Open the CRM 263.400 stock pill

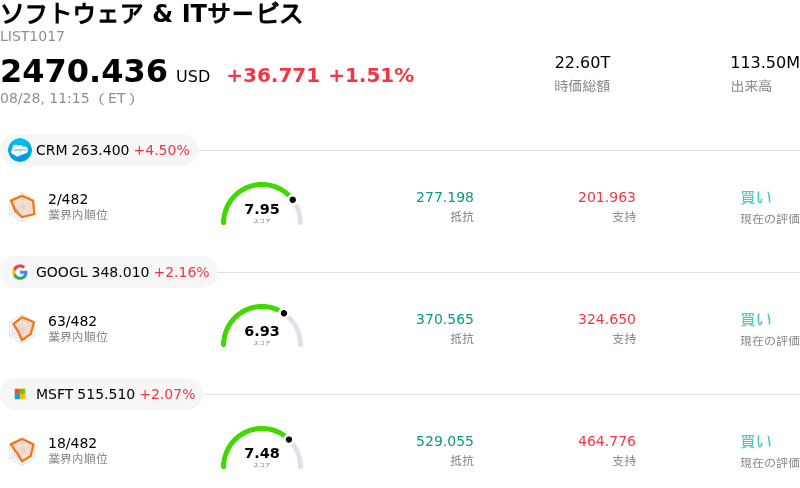pos(99,150)
